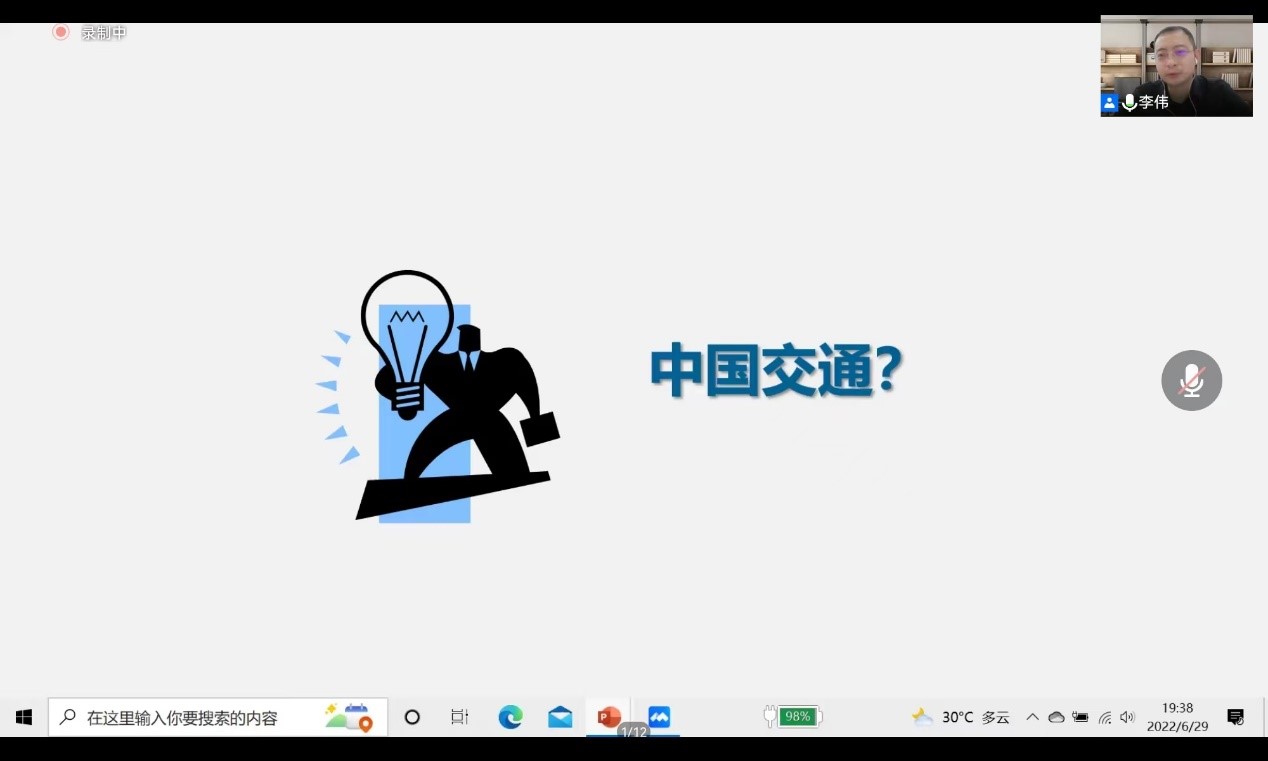Viewport: 1268px width, 761px height.
Task: Click the red recording indicator dot
Action: [60, 32]
